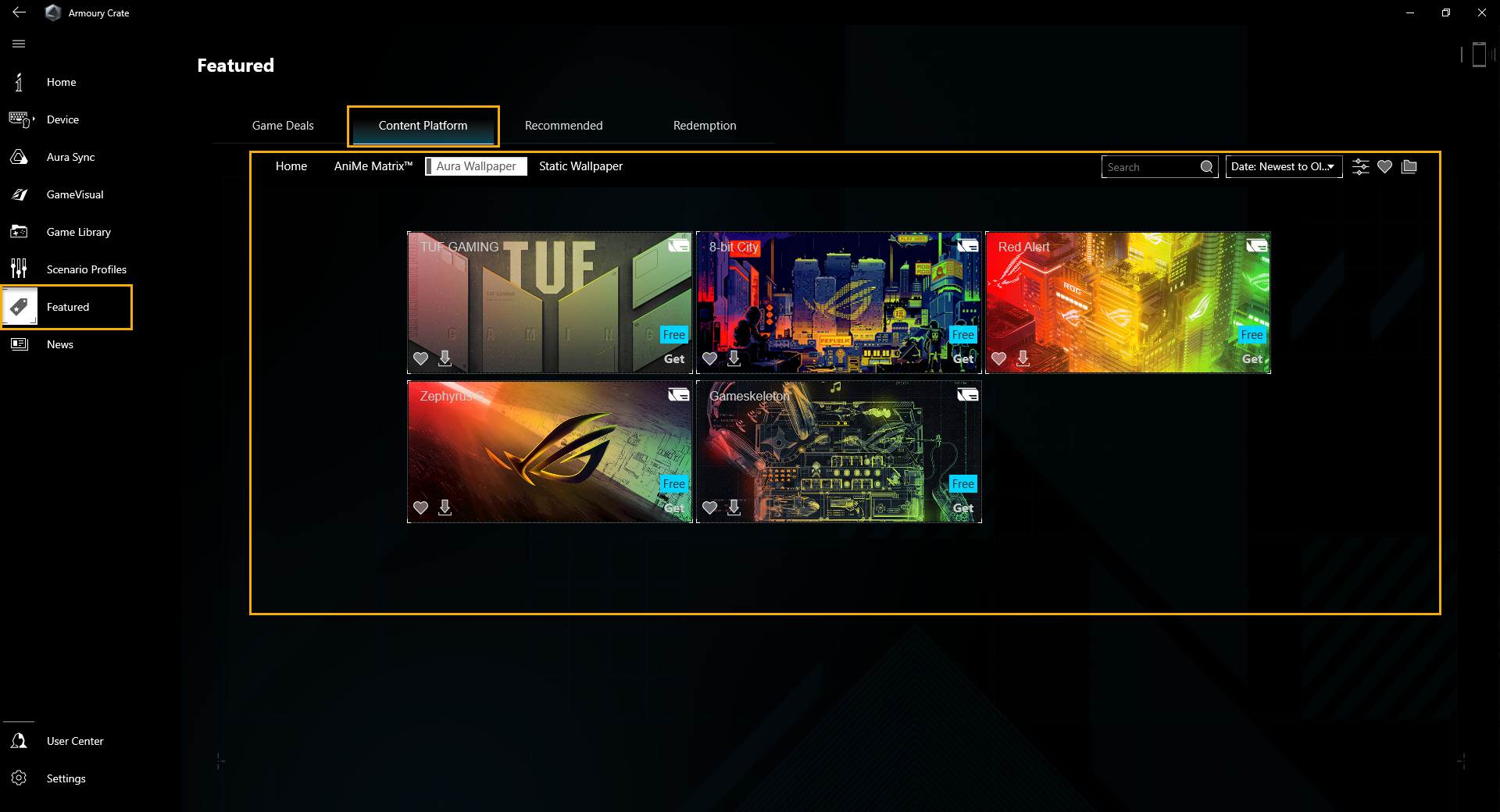Open the Aura Sync sidebar icon
Viewport: 1500px width, 812px height.
[20, 157]
